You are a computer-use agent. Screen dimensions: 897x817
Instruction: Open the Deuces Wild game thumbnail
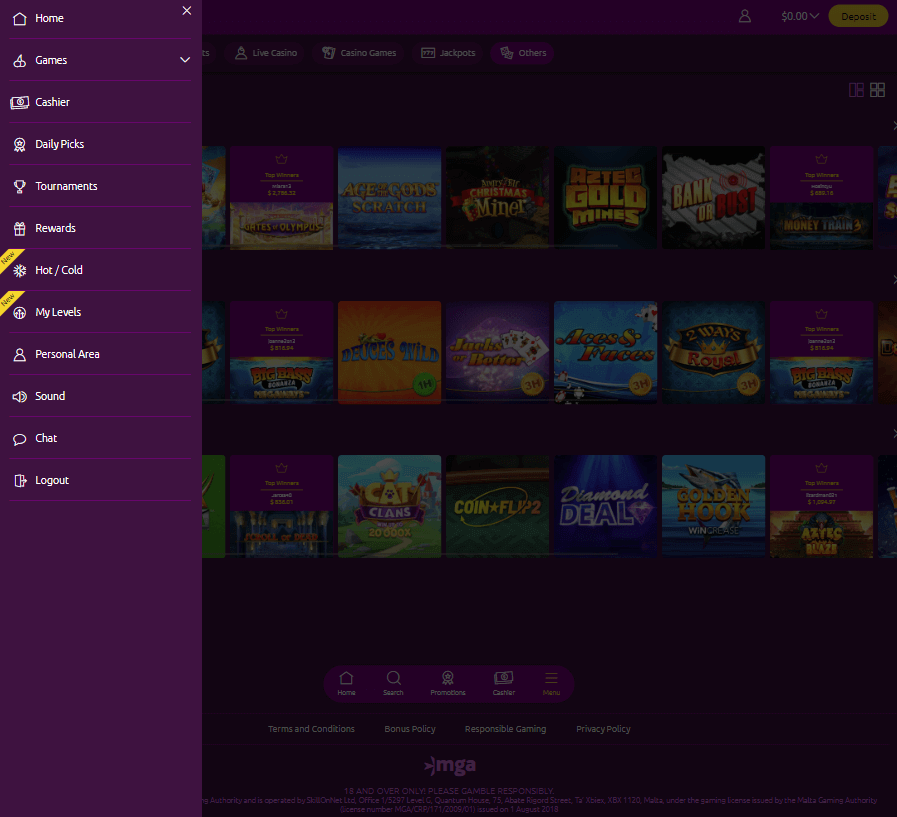coord(390,352)
